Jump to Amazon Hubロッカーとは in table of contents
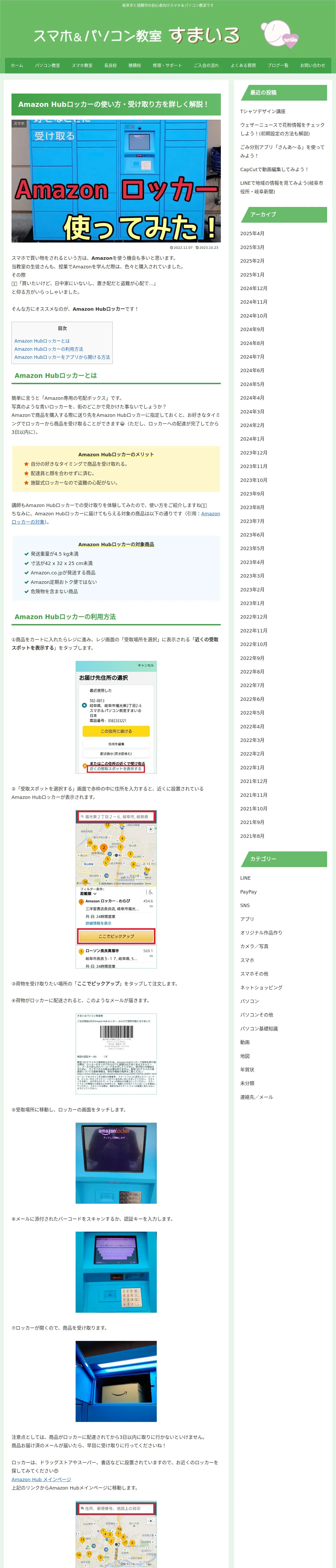The height and width of the screenshot is (1568, 336). [x=42, y=341]
